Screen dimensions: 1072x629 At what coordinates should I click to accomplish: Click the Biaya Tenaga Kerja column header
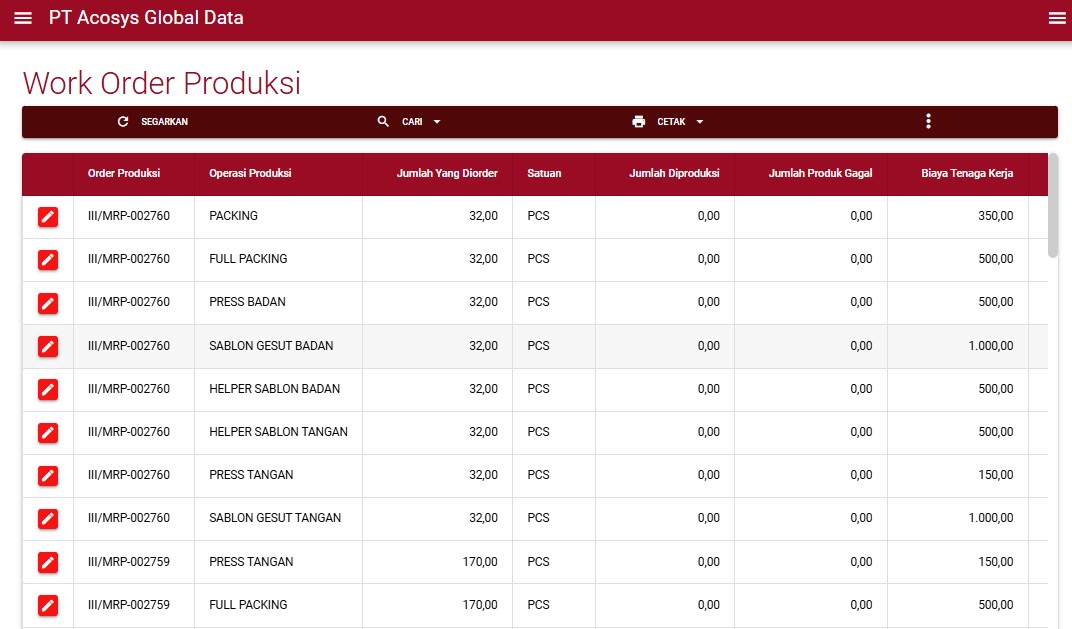pos(966,173)
